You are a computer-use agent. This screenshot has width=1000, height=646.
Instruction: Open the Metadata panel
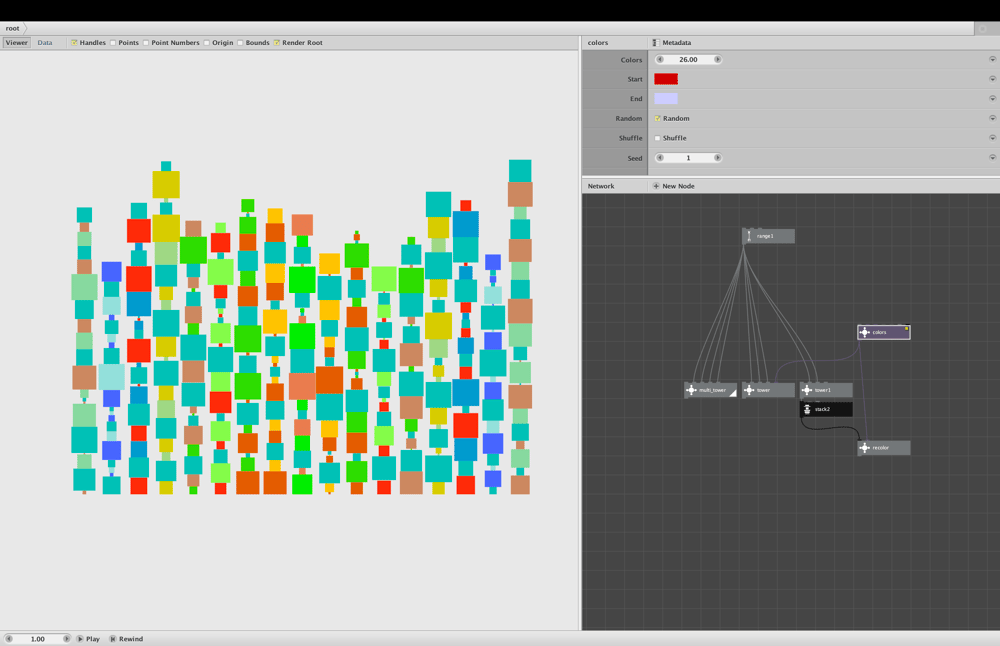point(672,43)
